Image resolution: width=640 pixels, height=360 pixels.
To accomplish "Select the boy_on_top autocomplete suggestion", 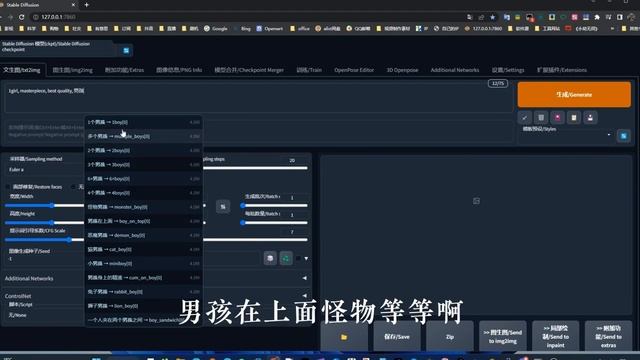I will (143, 221).
